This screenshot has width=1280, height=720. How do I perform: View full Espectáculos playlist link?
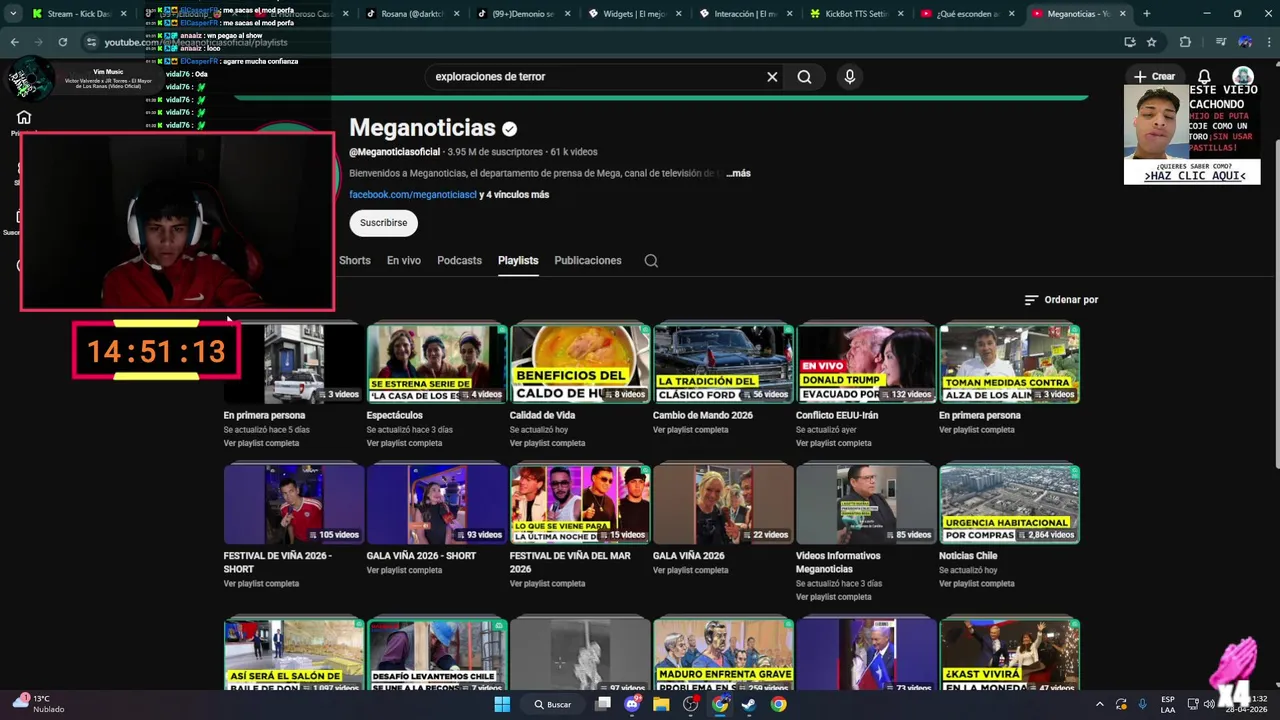[404, 443]
